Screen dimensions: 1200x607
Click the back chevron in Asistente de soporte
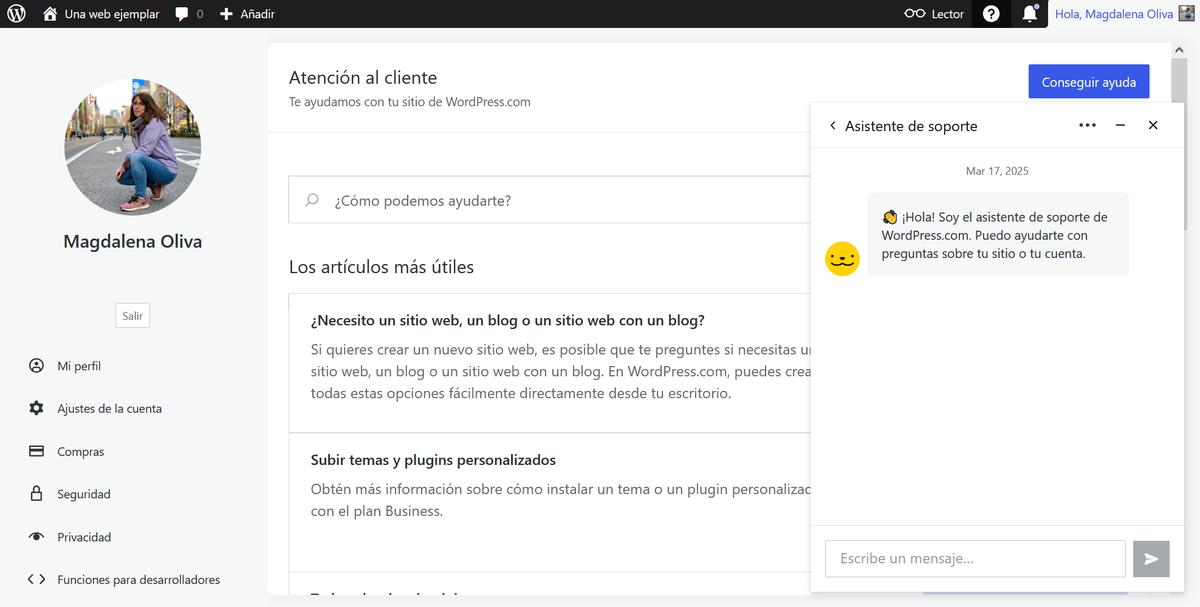(x=833, y=125)
